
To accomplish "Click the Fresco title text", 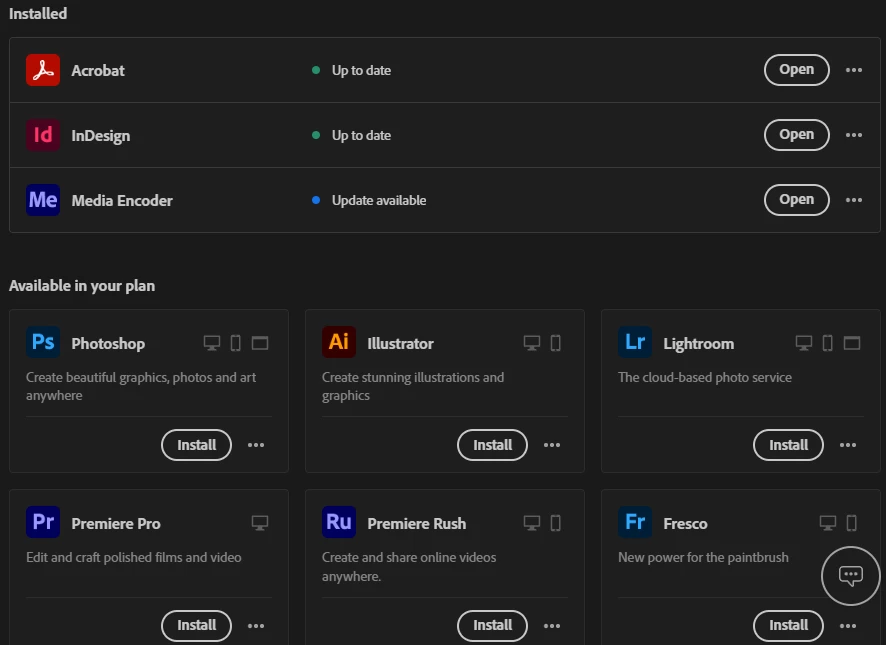I will [685, 523].
